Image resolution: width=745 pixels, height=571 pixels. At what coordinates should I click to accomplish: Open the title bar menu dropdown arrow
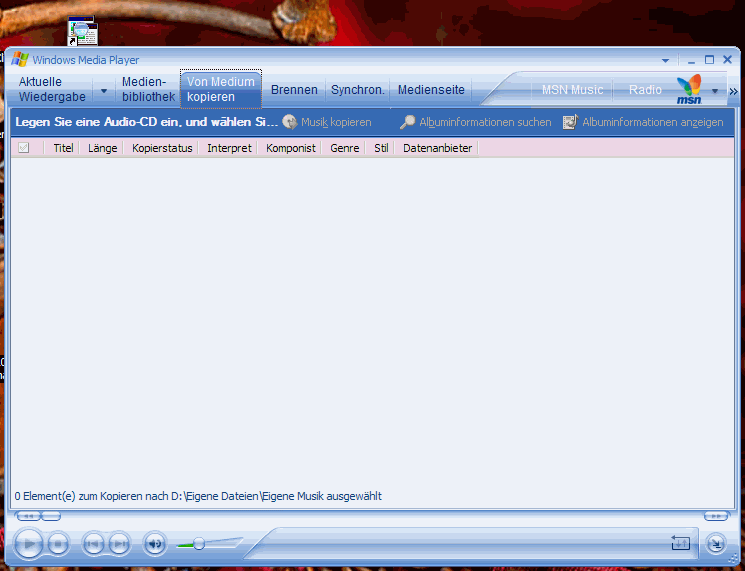coord(665,60)
